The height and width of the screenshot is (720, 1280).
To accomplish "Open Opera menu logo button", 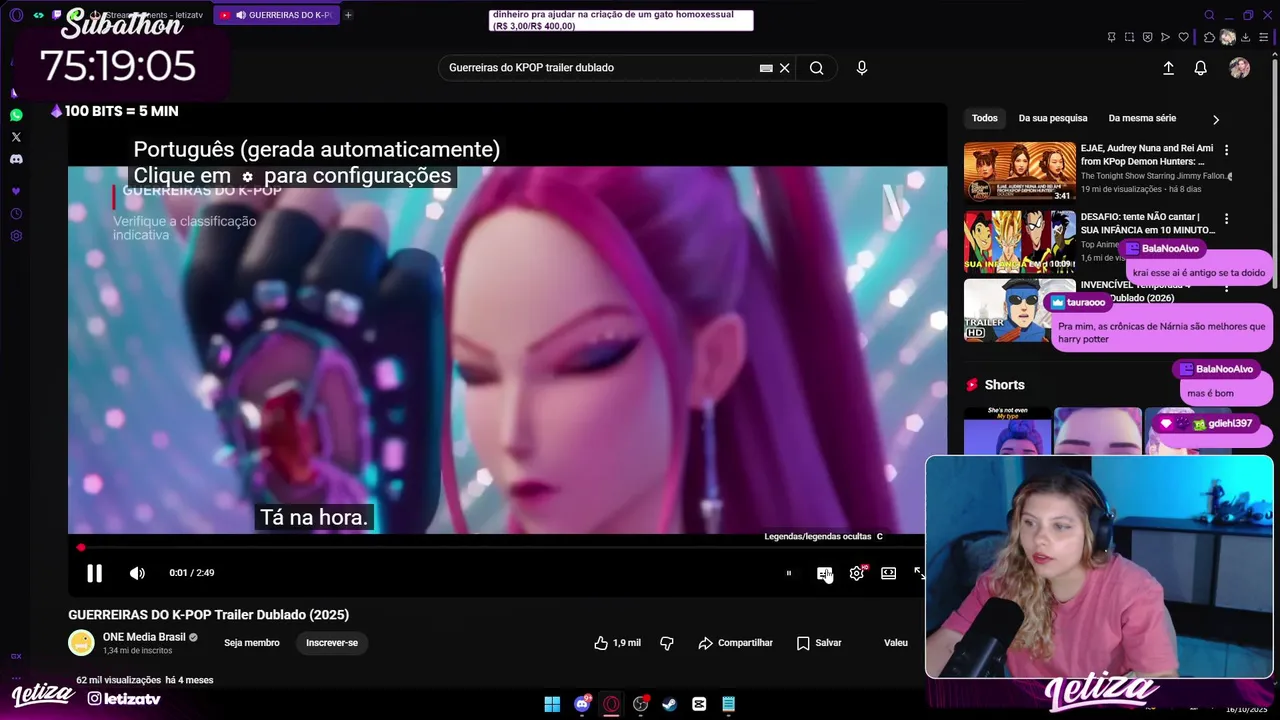I will [15, 15].
